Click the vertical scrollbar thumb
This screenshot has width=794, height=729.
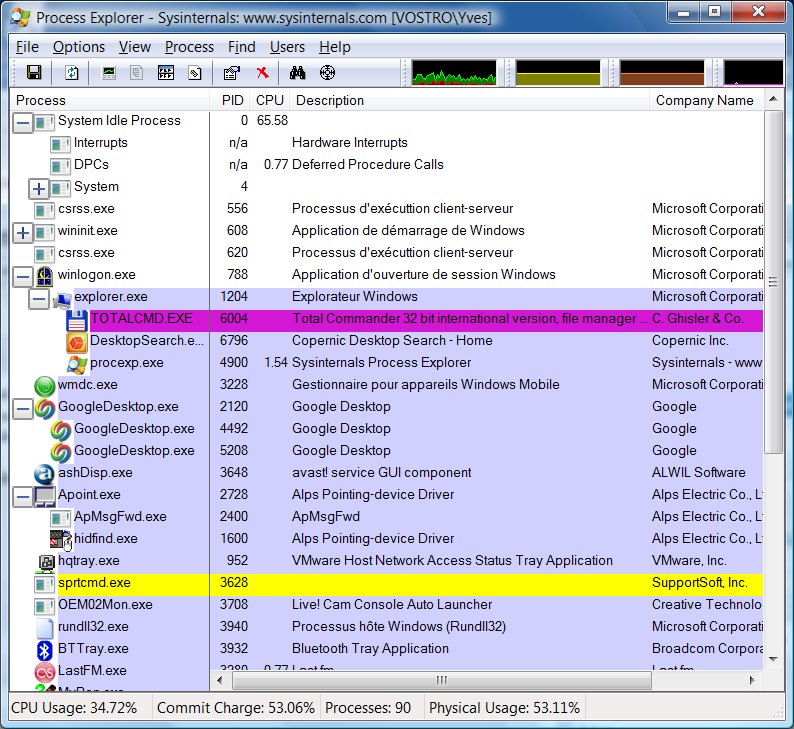(x=773, y=282)
